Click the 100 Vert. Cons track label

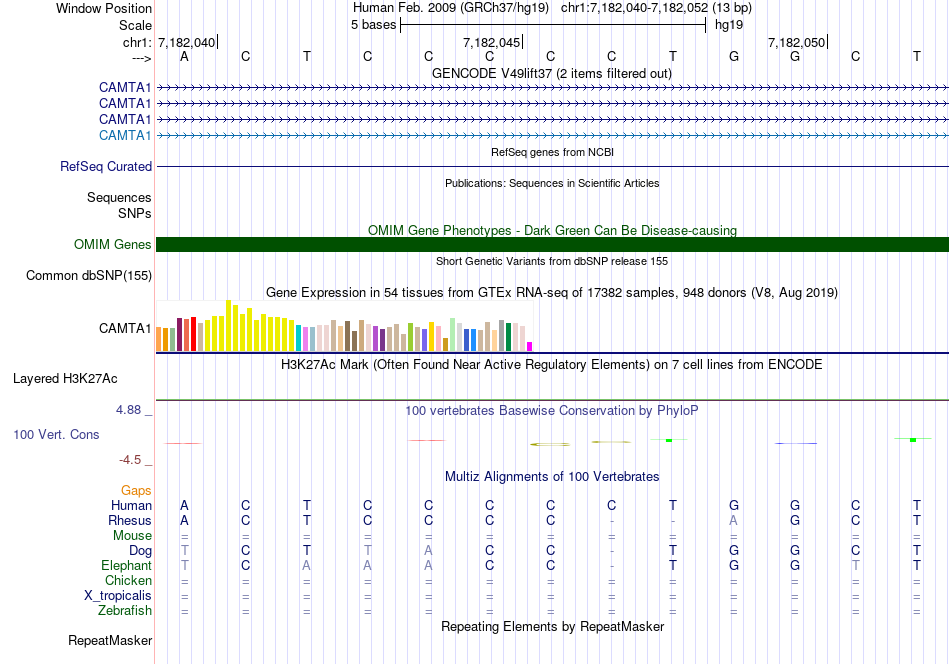(x=56, y=434)
